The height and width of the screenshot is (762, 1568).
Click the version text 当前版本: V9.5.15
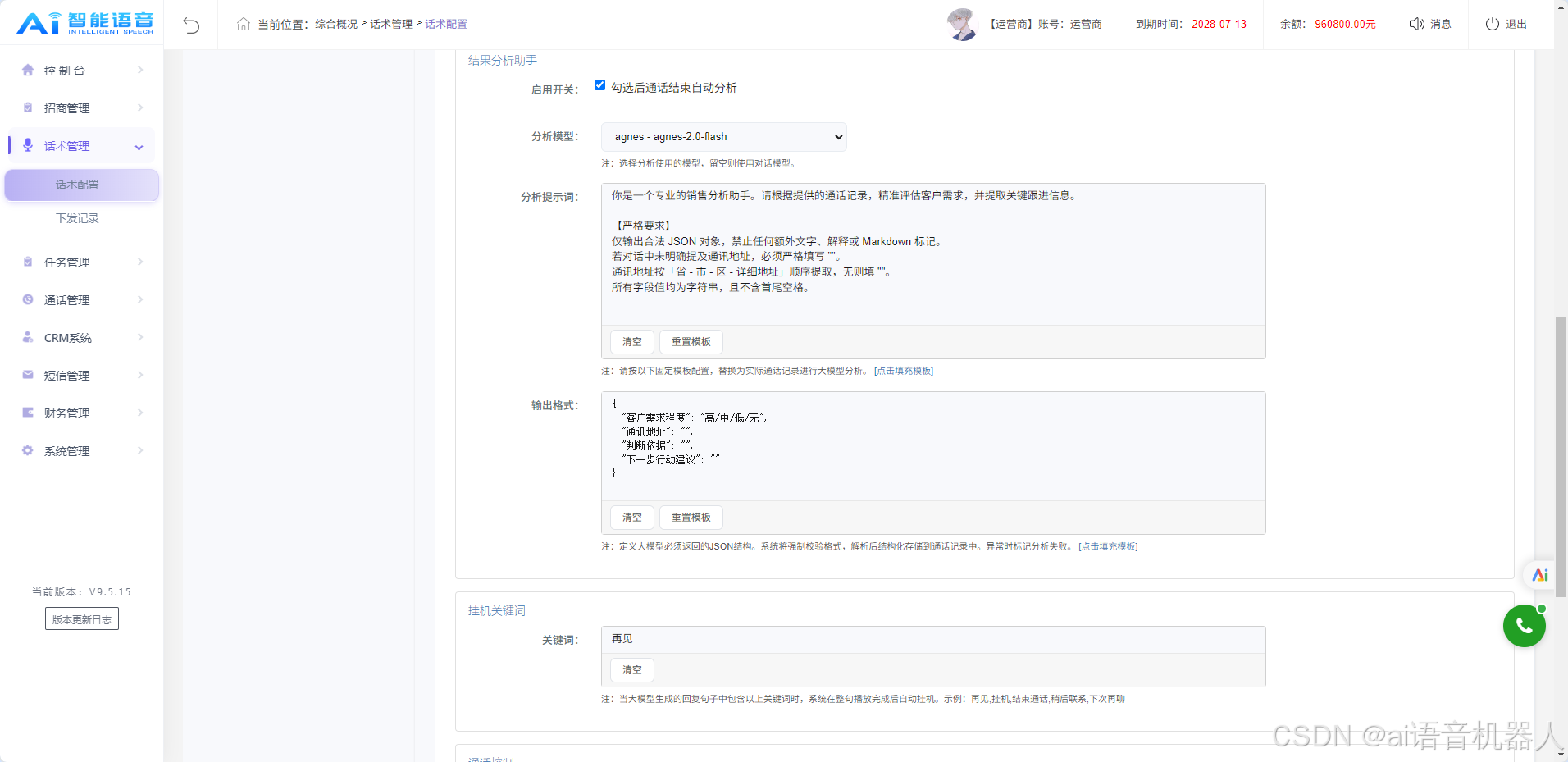[81, 591]
